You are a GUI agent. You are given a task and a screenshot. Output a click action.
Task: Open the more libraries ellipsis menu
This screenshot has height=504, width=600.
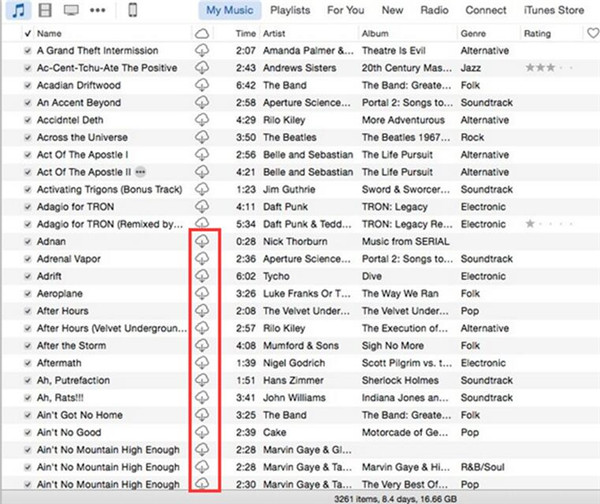click(x=98, y=10)
